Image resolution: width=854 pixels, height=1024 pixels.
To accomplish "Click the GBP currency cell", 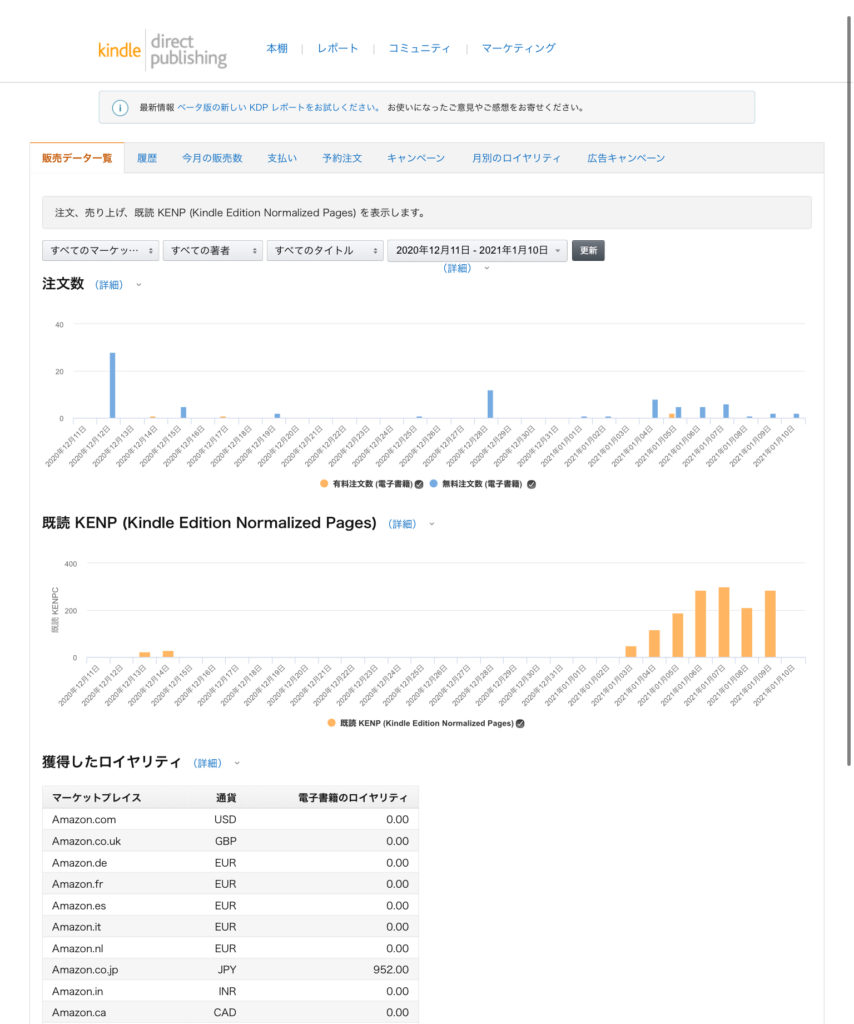I will [x=226, y=841].
